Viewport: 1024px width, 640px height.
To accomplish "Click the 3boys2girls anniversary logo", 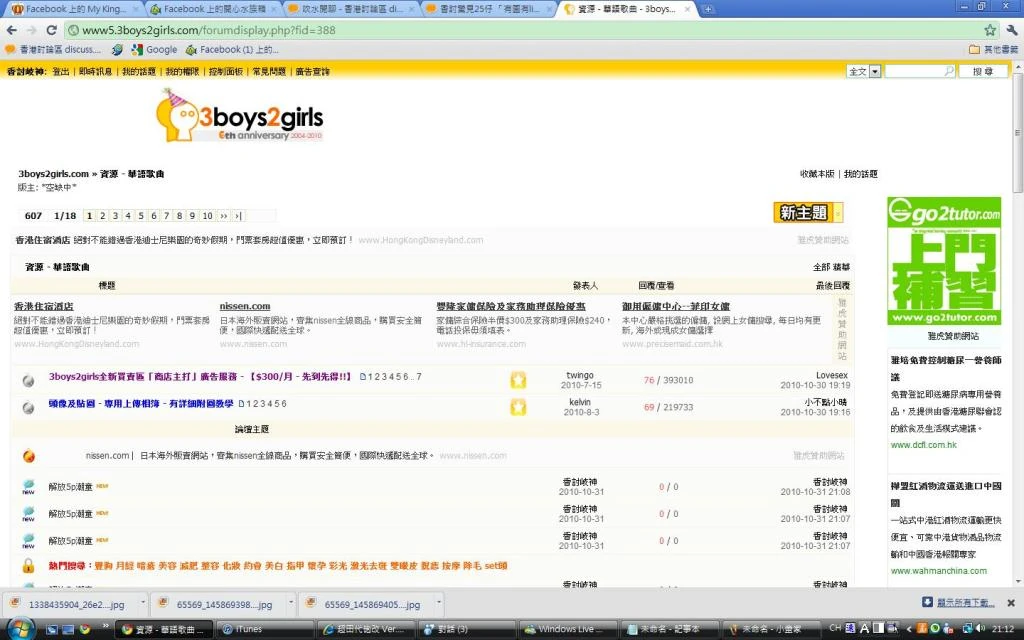I will click(240, 116).
